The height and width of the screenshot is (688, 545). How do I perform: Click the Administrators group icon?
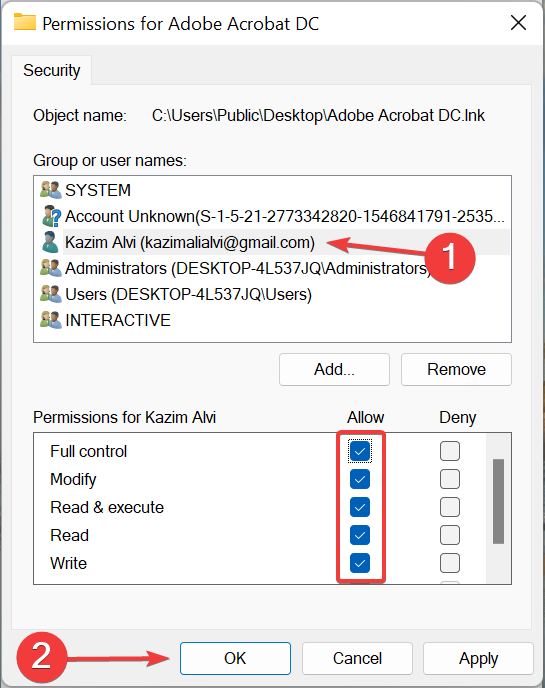[50, 268]
